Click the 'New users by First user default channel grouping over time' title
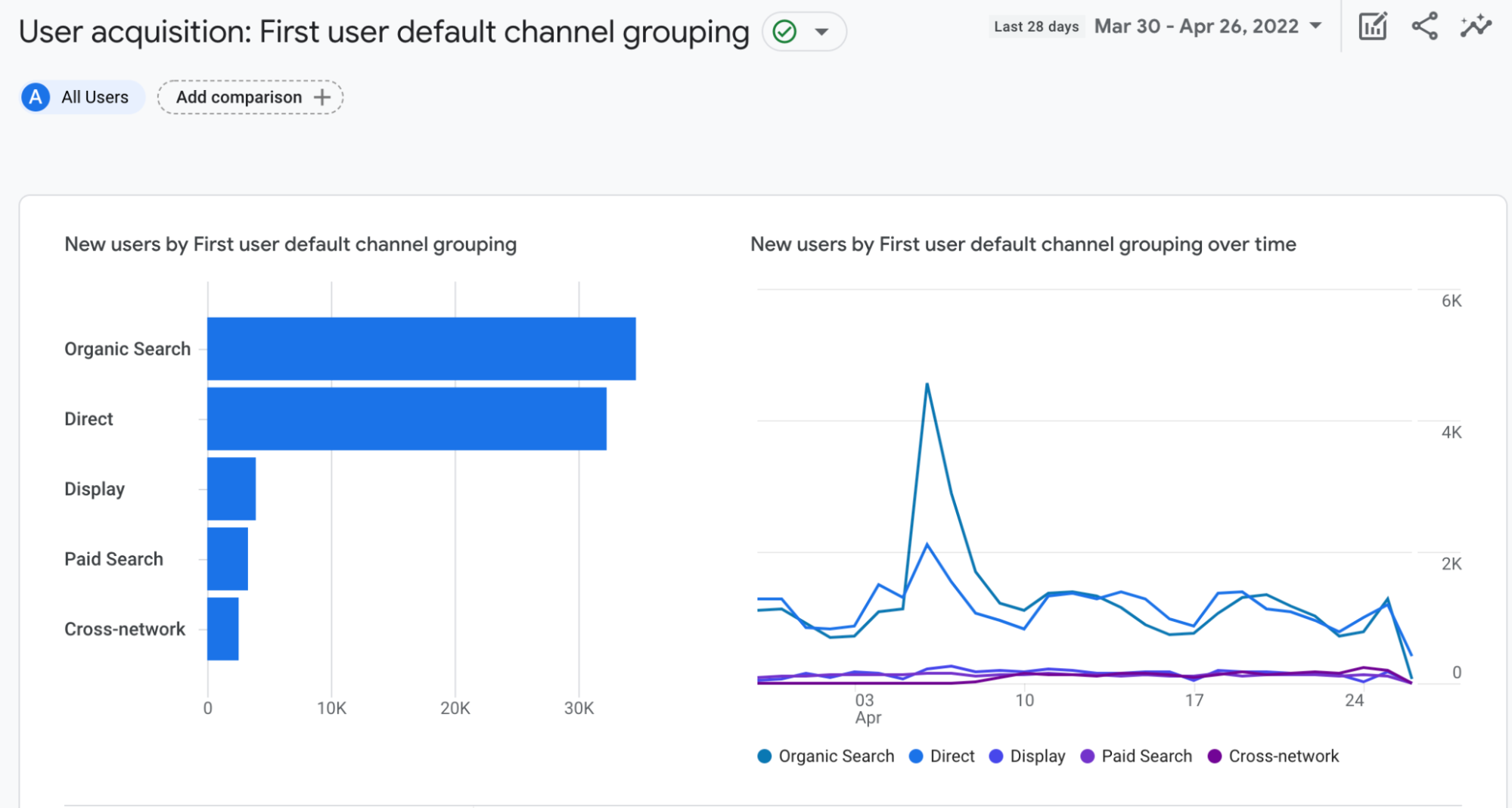This screenshot has width=1512, height=808. pyautogui.click(x=1023, y=244)
